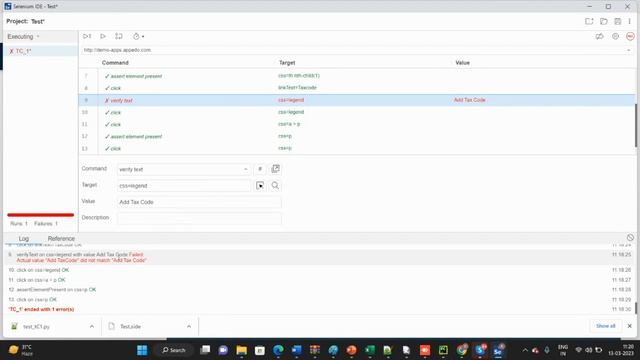Select click row 11 css=a > p

click(357, 124)
